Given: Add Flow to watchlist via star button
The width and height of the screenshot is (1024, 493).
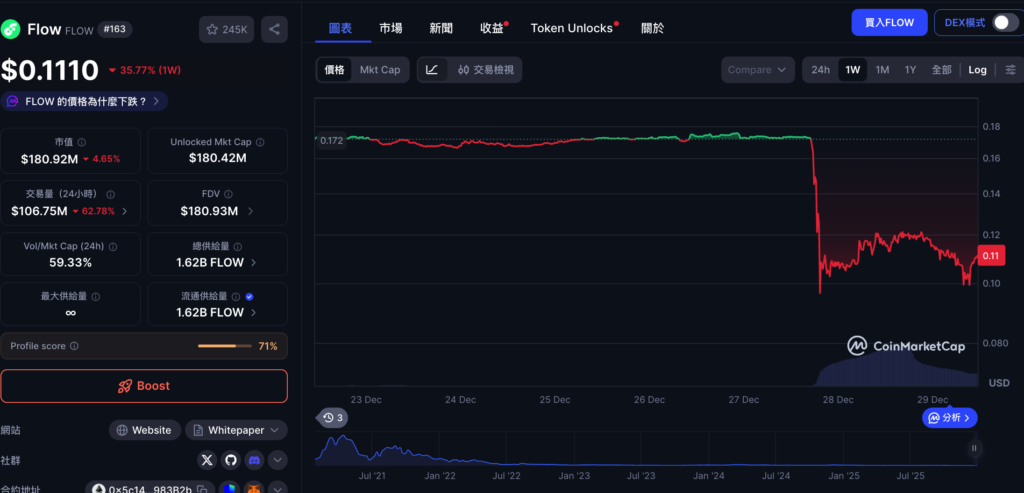Looking at the screenshot, I should (226, 30).
